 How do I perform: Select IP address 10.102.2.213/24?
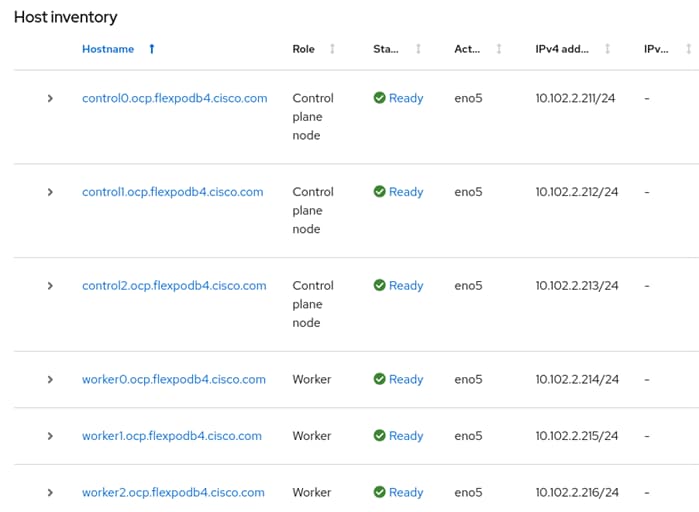click(x=577, y=286)
